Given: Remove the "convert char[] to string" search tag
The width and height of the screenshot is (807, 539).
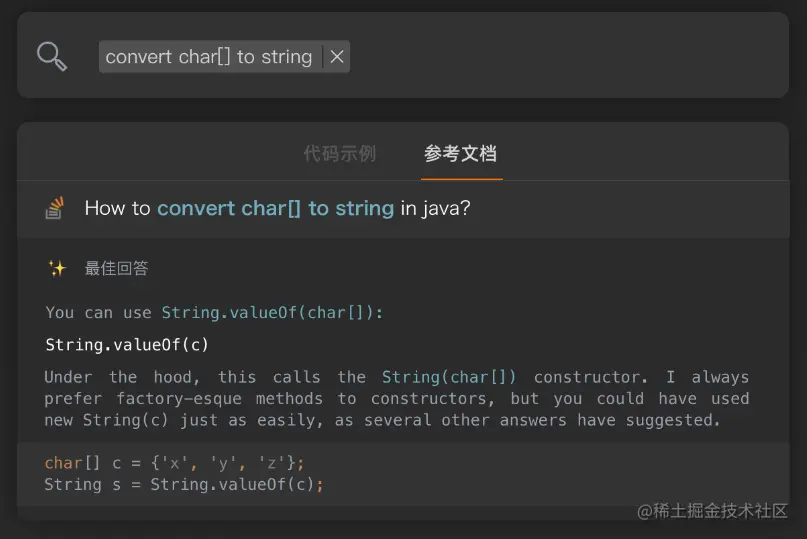Looking at the screenshot, I should pos(337,57).
